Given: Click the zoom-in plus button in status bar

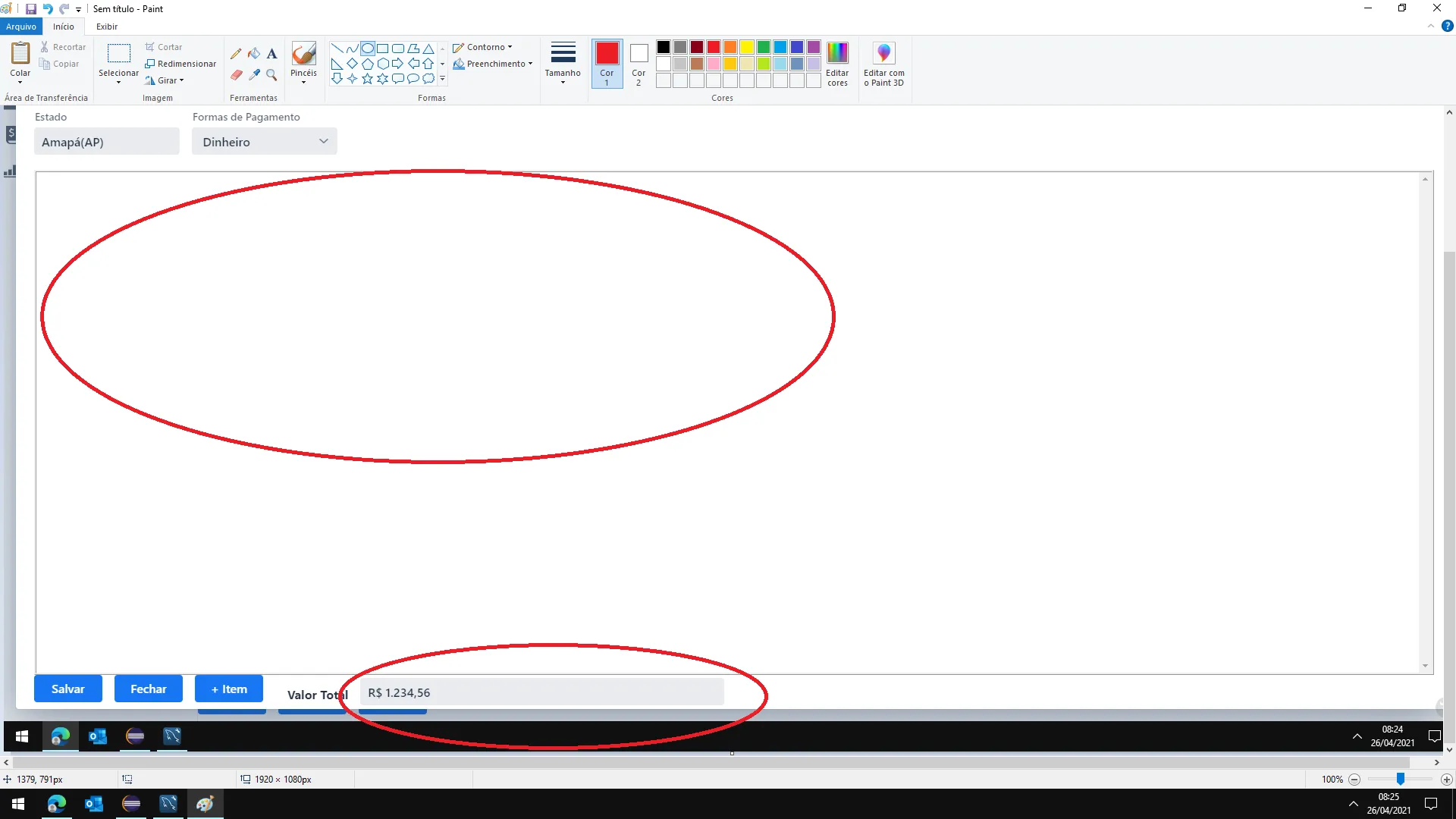Looking at the screenshot, I should (x=1446, y=780).
